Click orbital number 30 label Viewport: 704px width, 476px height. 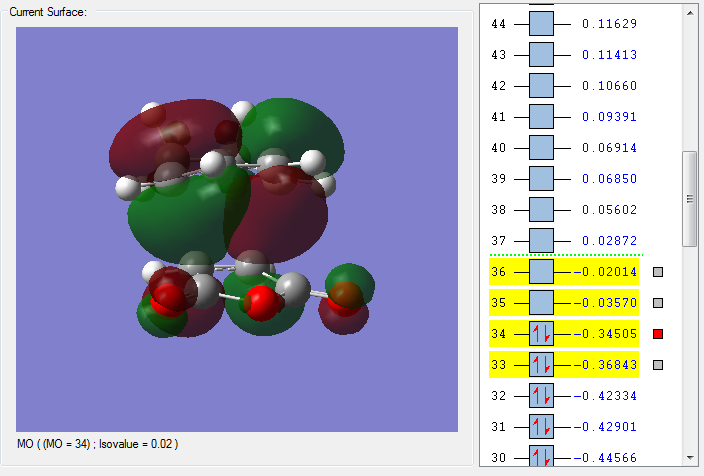[498, 458]
